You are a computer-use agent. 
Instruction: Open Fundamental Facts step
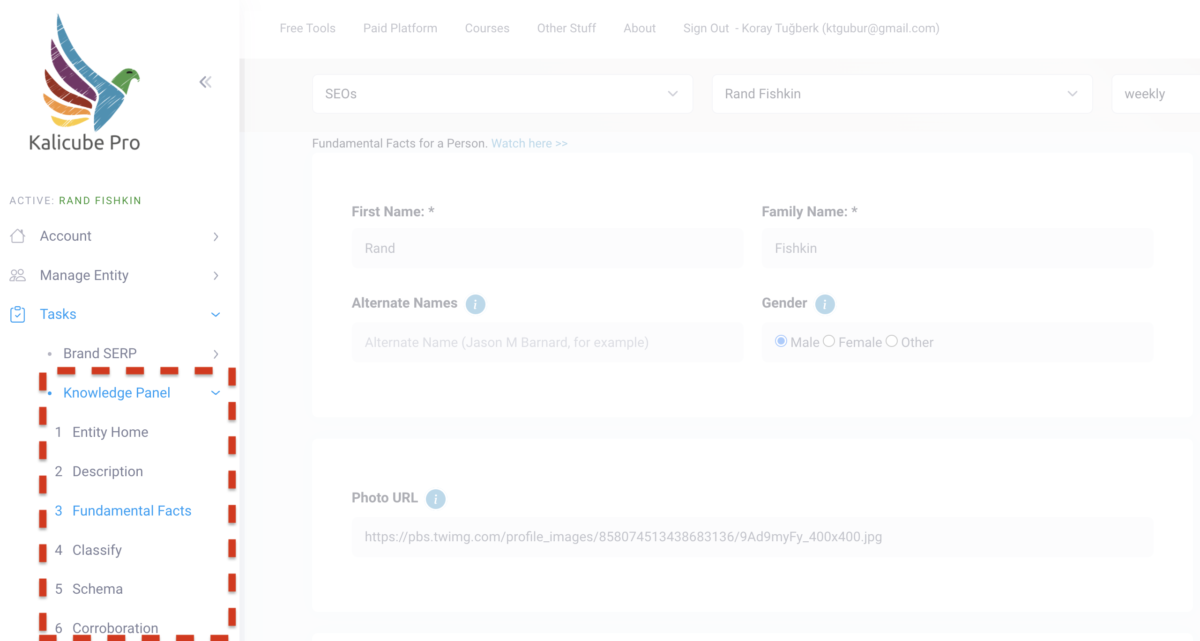(x=132, y=510)
